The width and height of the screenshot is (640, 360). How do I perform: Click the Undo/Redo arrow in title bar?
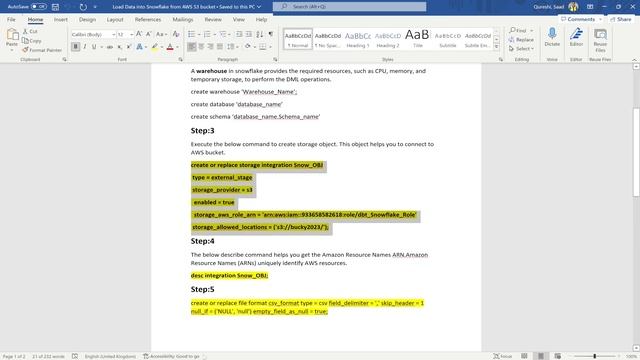point(83,7)
